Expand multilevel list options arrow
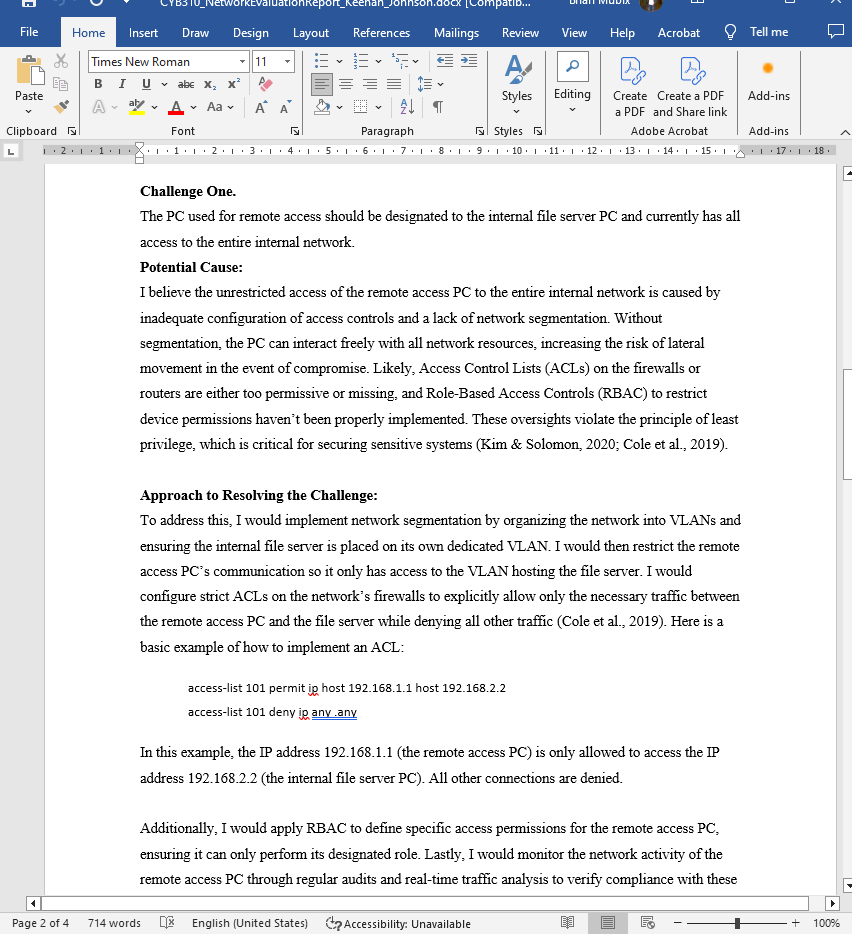 [415, 61]
